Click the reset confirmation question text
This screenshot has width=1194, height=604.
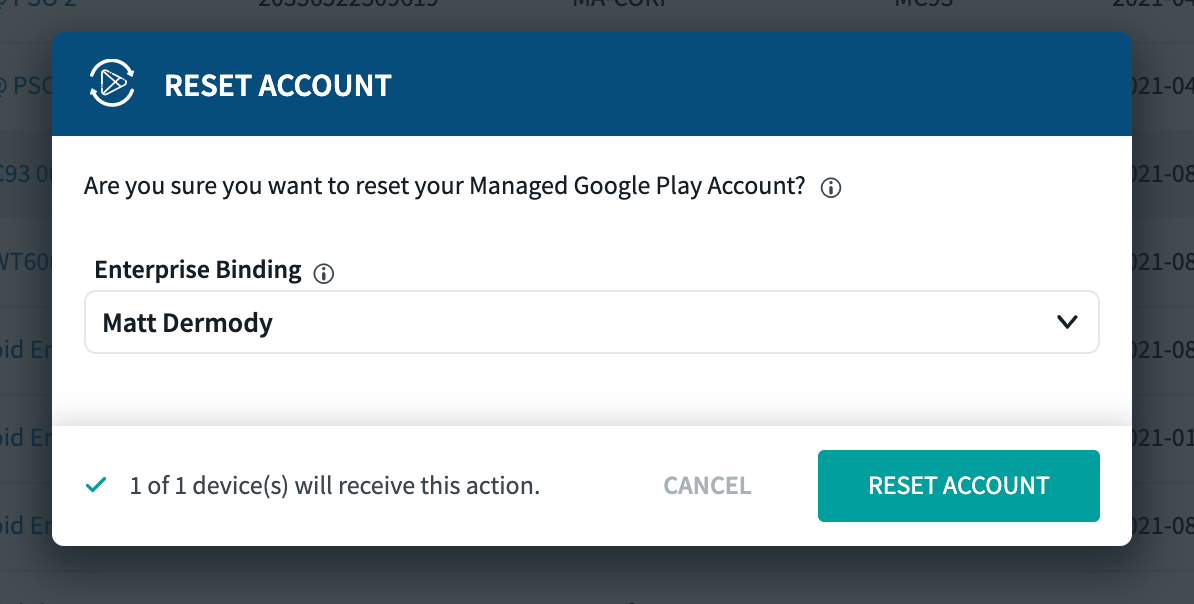point(444,187)
